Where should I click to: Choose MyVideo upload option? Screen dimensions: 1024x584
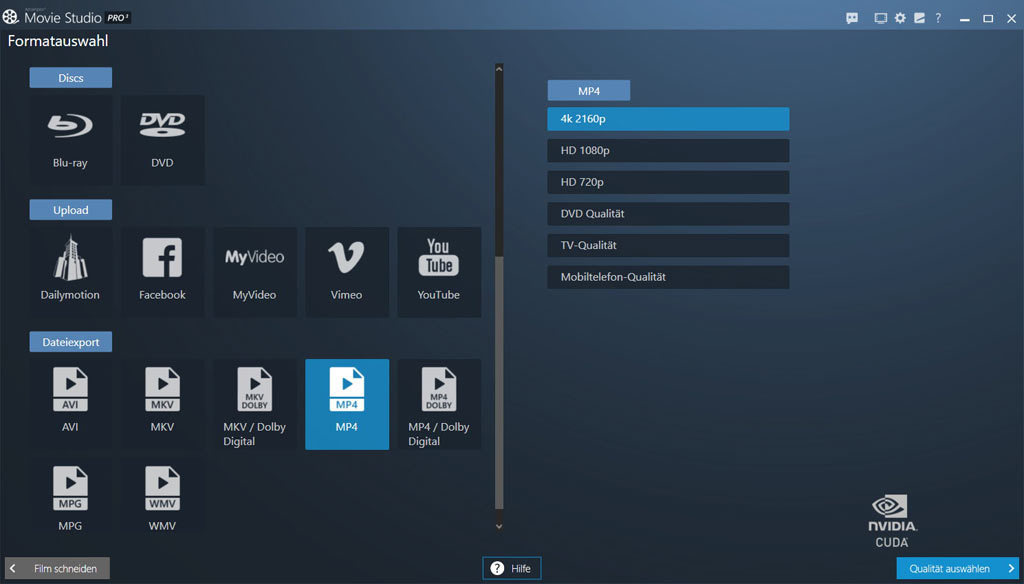[255, 272]
